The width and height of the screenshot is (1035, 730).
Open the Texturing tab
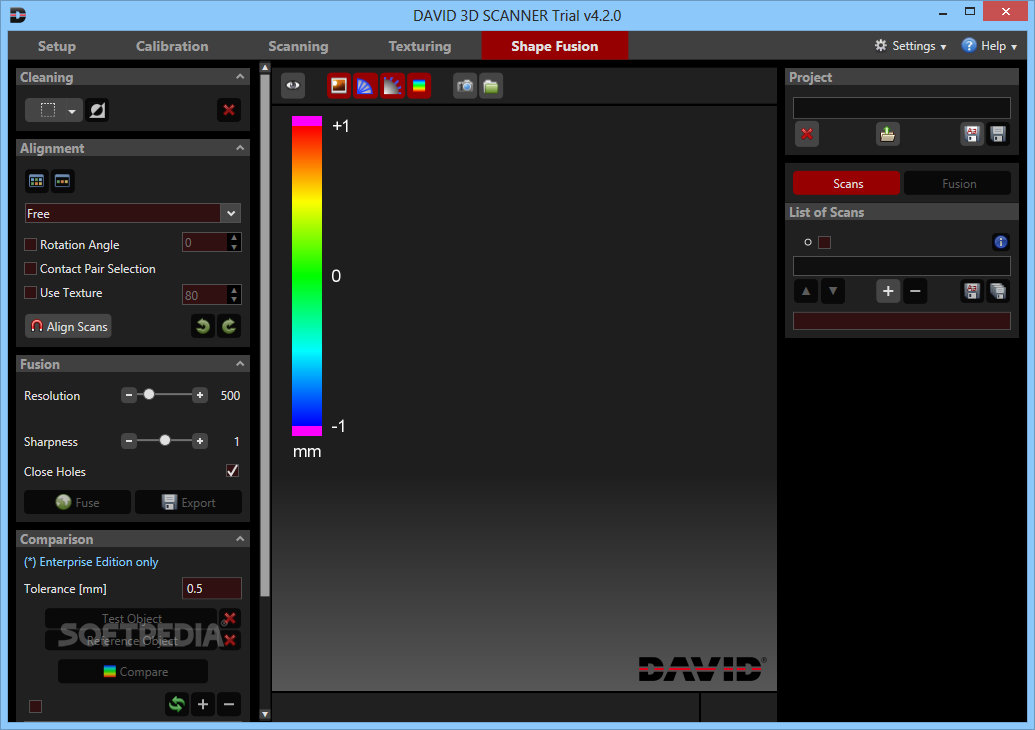420,46
